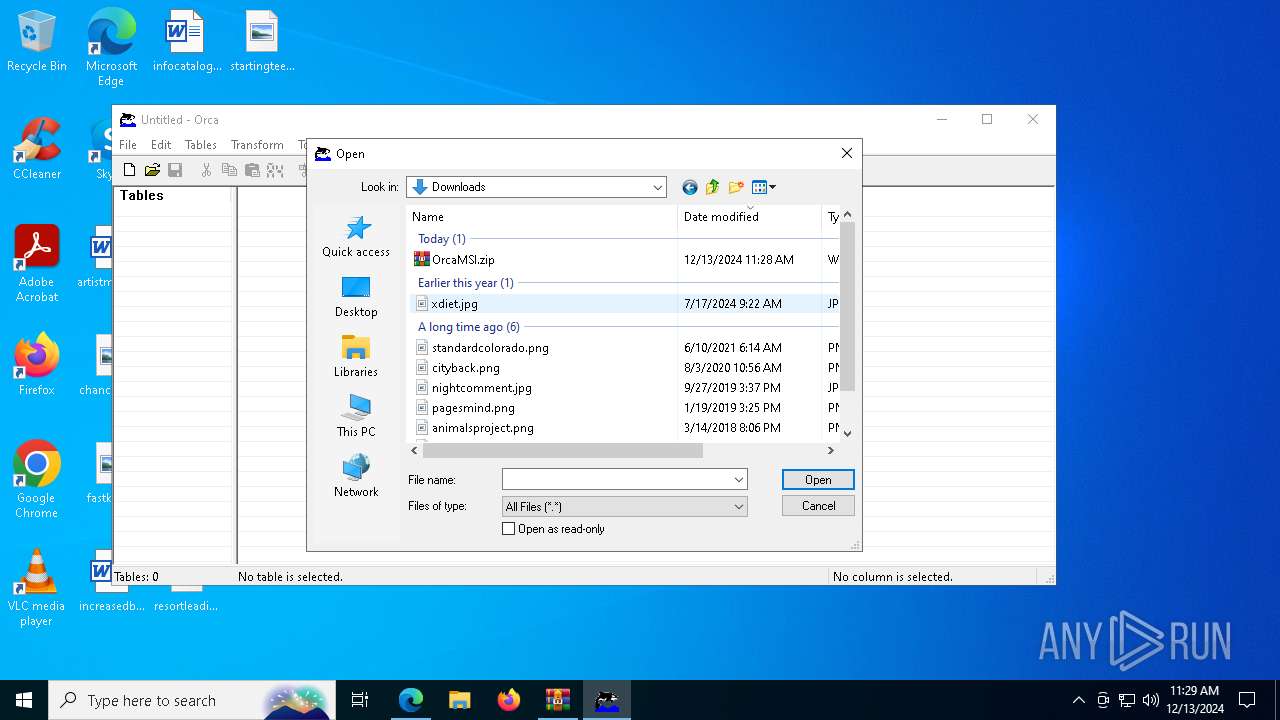This screenshot has height=720, width=1280.
Task: Close the Open dialog
Action: [x=846, y=153]
